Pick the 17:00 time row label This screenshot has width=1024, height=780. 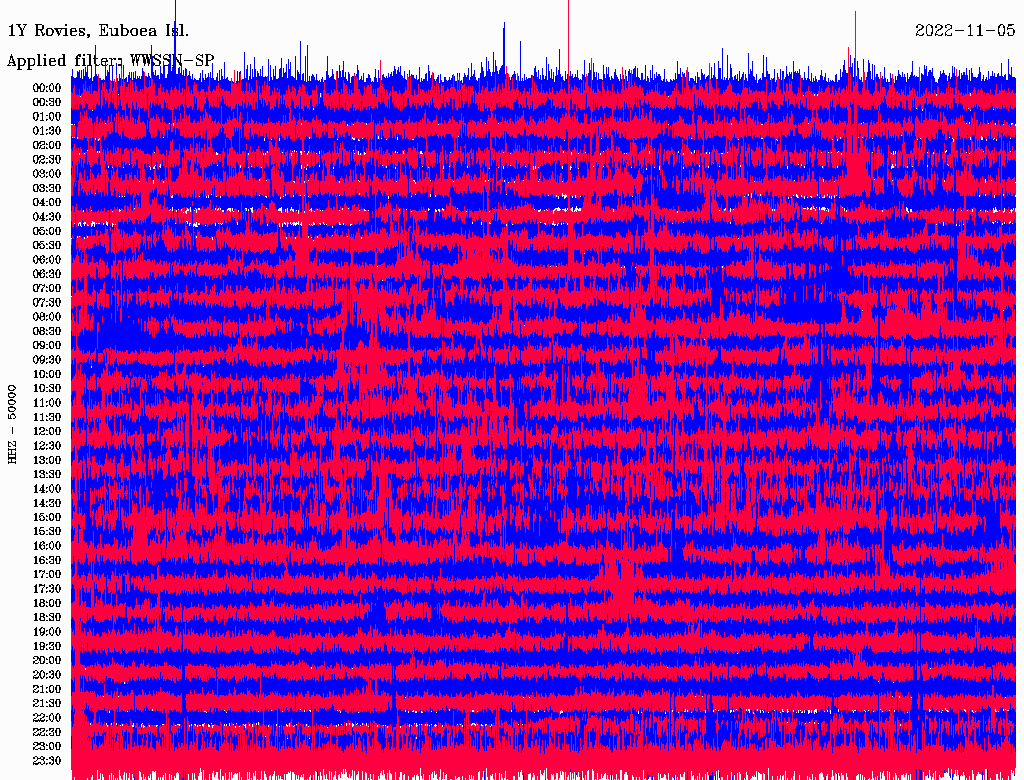point(47,574)
